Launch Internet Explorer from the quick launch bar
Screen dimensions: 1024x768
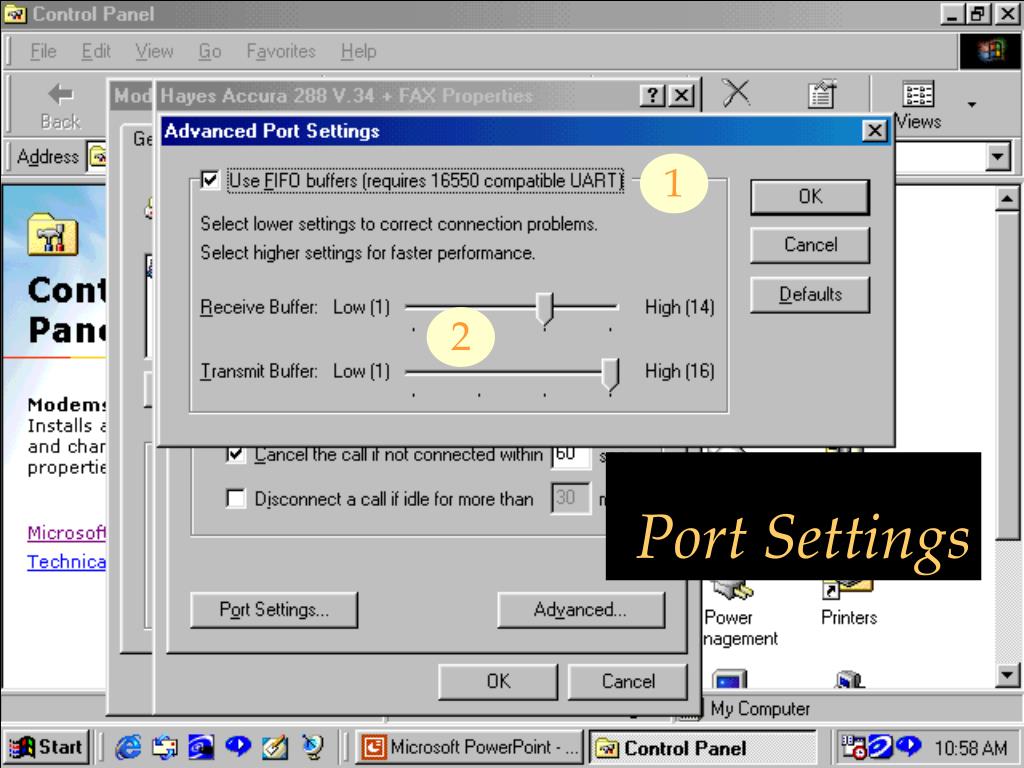[128, 746]
